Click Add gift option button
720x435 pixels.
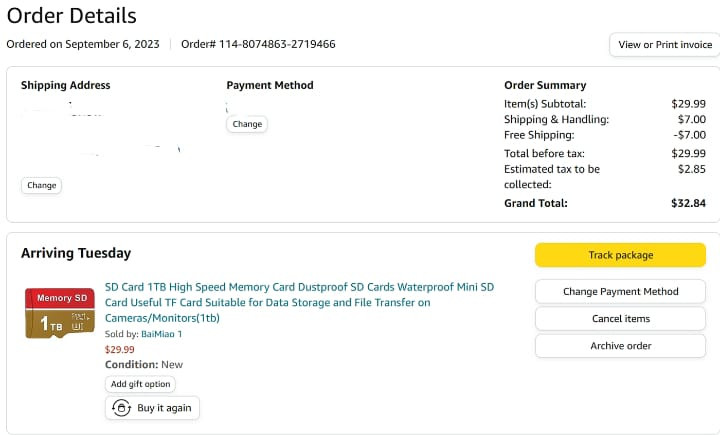click(140, 384)
